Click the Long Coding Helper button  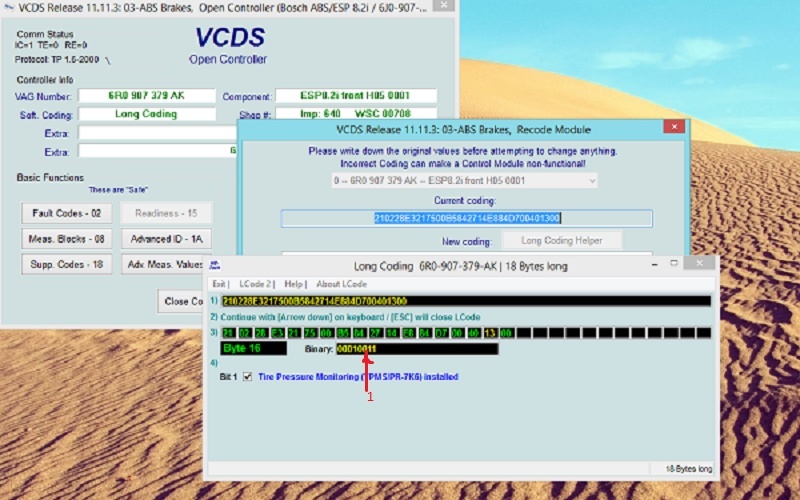click(562, 240)
